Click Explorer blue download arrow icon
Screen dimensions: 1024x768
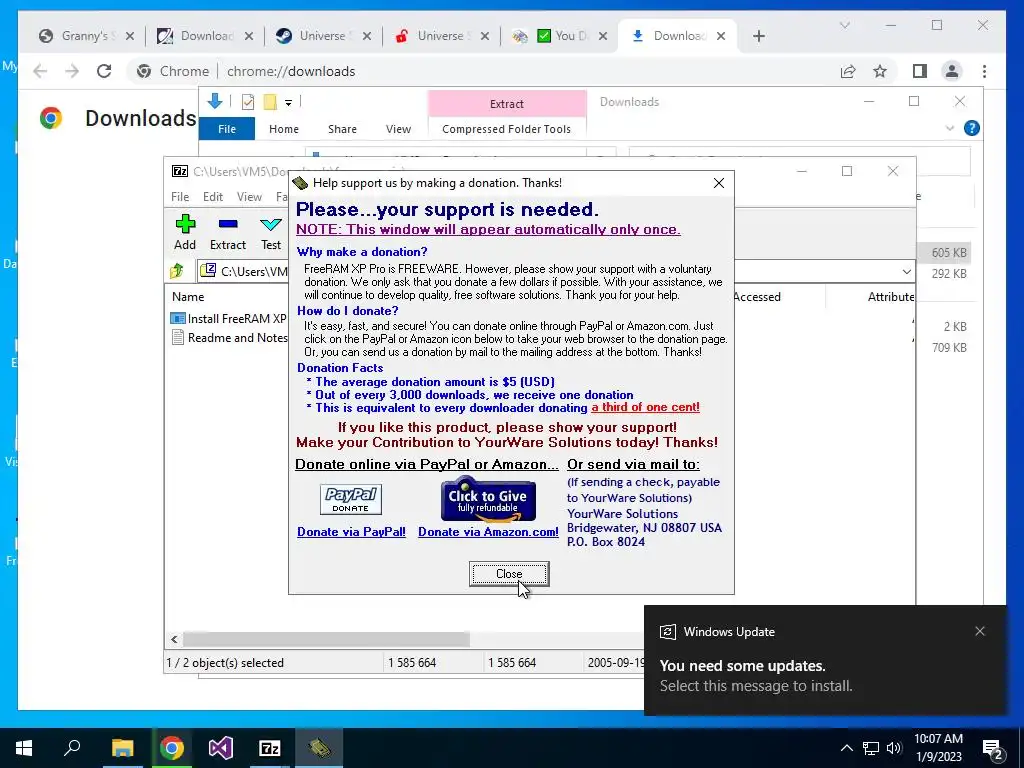pos(214,101)
